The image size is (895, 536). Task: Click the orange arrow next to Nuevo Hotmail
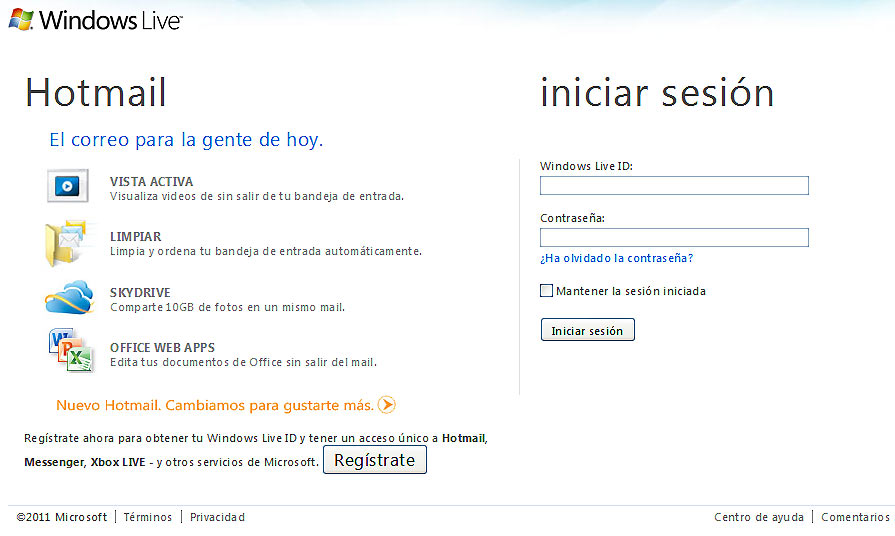pyautogui.click(x=387, y=405)
